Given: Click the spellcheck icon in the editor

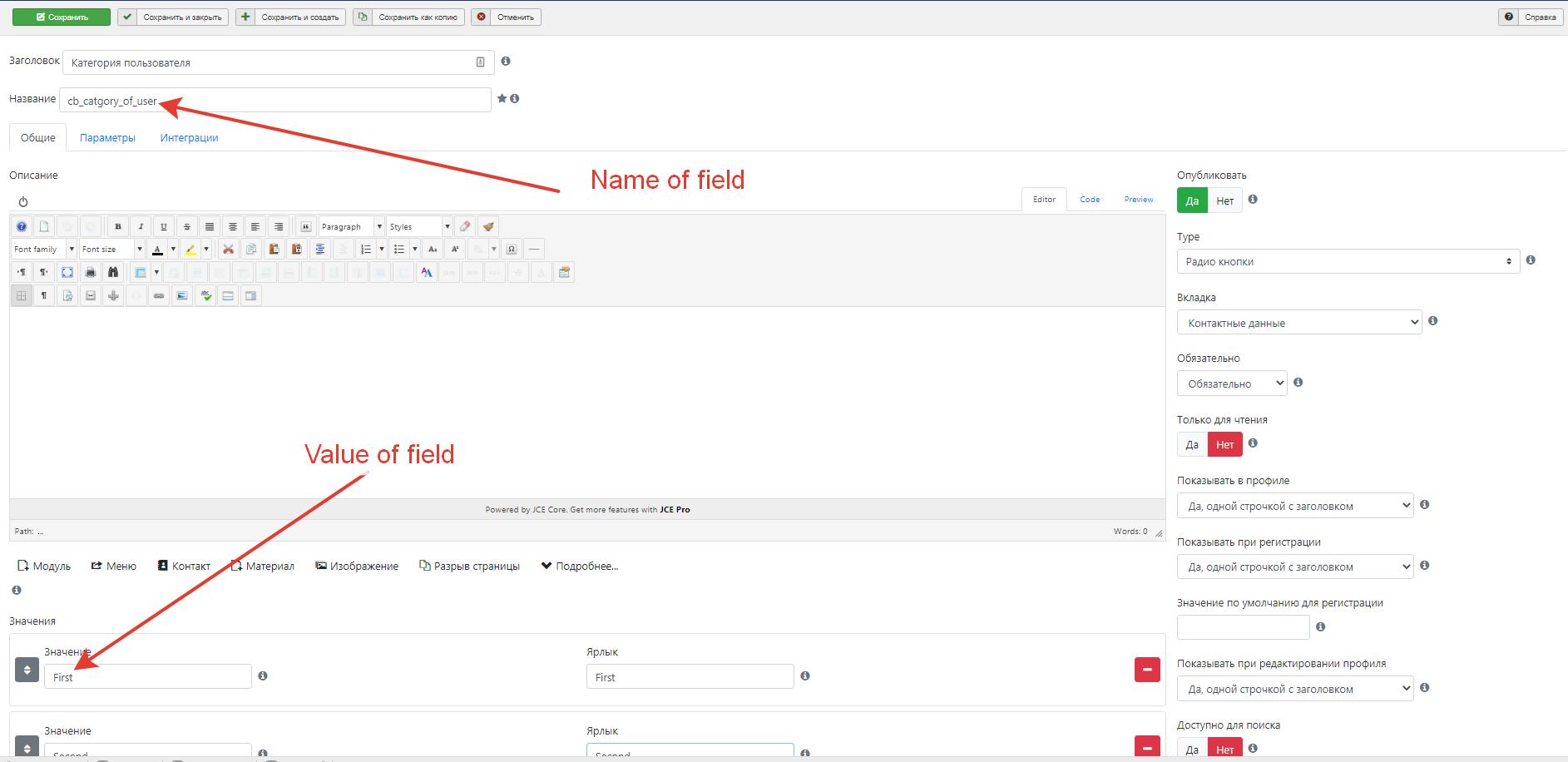Looking at the screenshot, I should [205, 295].
